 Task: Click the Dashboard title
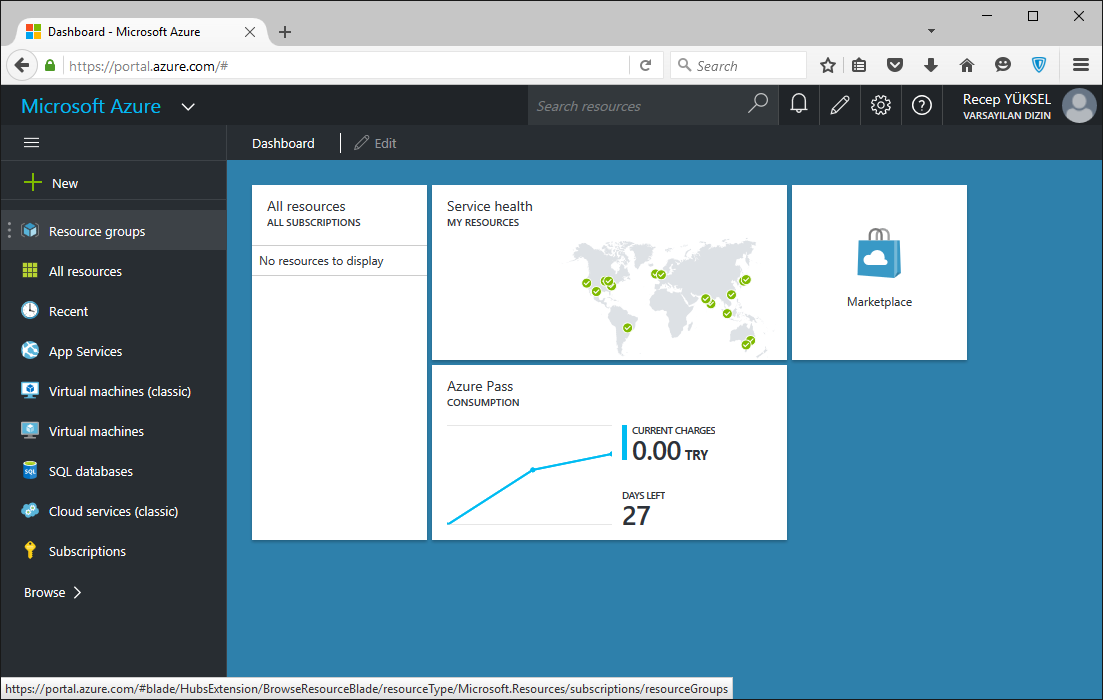click(283, 144)
